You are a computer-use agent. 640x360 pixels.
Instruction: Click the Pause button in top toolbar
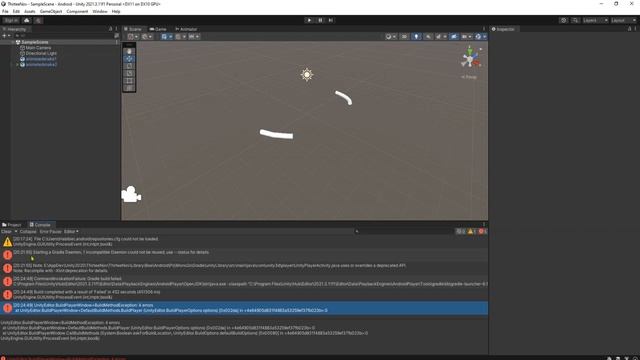[x=320, y=20]
